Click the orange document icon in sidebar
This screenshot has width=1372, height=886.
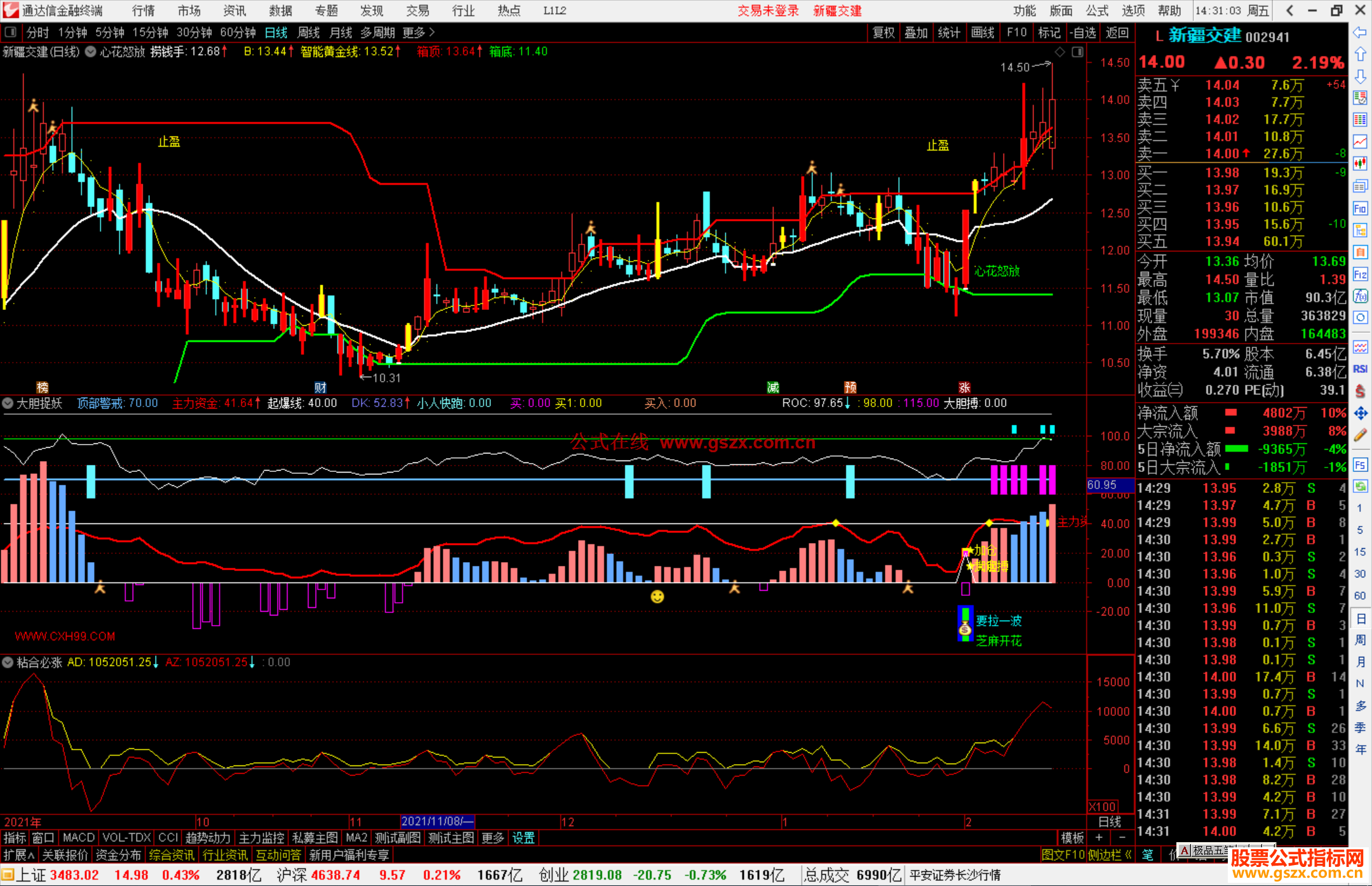click(x=1360, y=252)
